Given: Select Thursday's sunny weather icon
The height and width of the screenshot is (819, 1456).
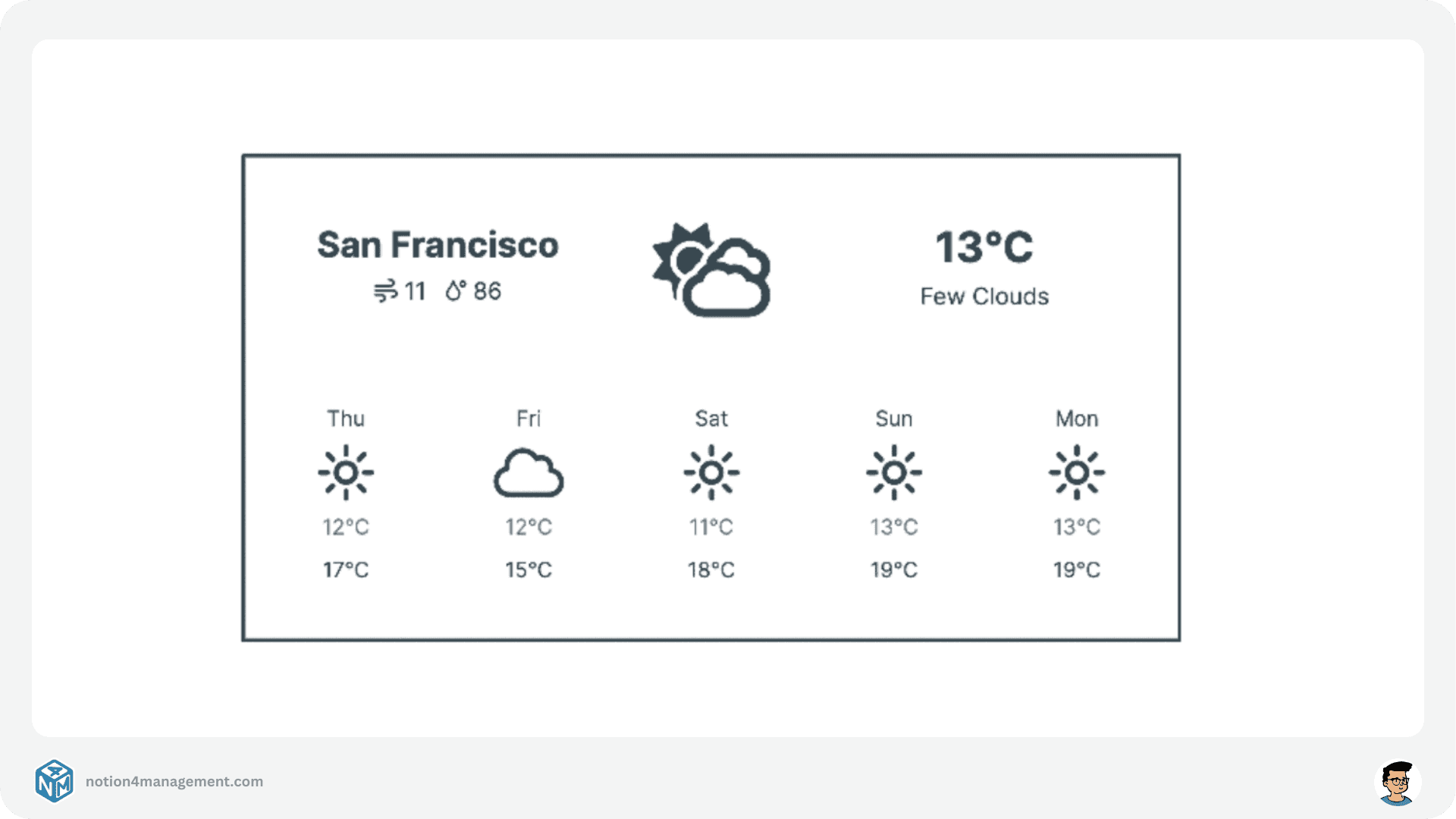Looking at the screenshot, I should click(x=346, y=471).
